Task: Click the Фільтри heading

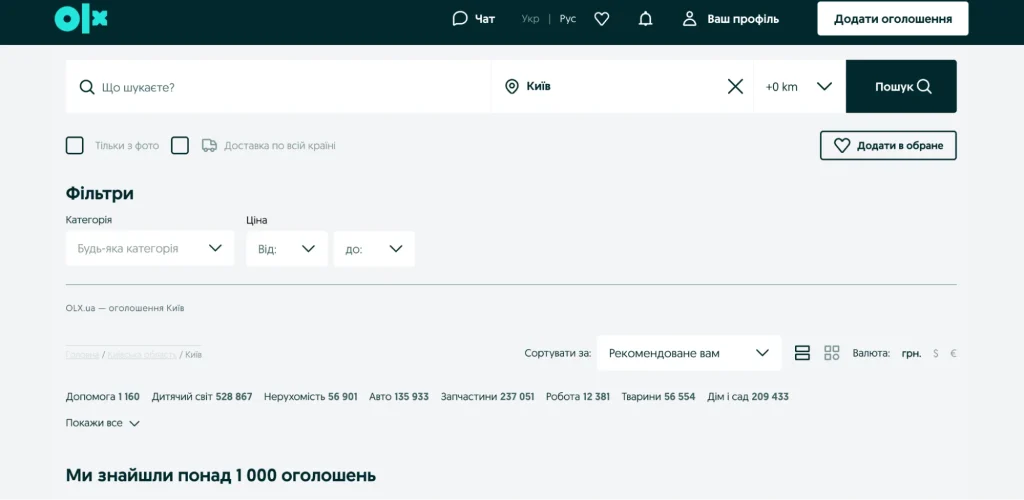Action: (100, 193)
